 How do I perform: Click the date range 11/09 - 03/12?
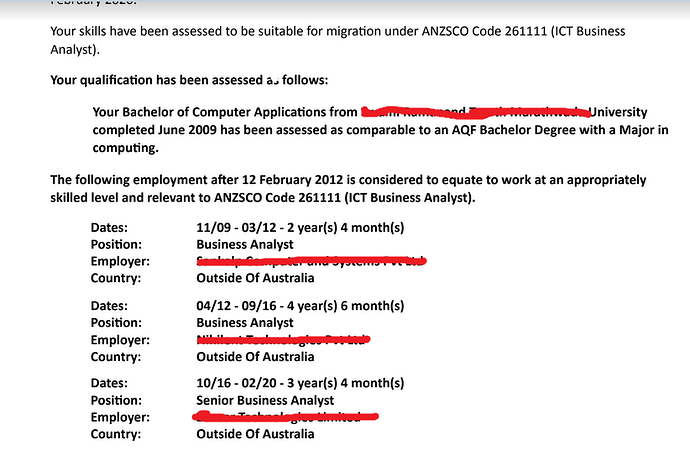236,227
